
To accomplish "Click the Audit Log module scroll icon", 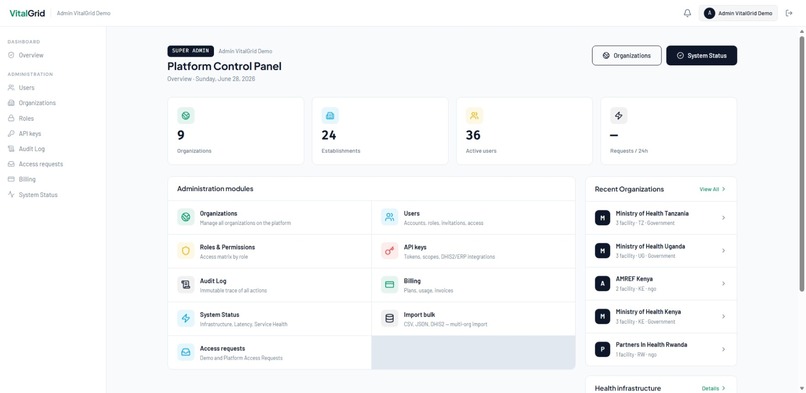I will click(x=186, y=285).
